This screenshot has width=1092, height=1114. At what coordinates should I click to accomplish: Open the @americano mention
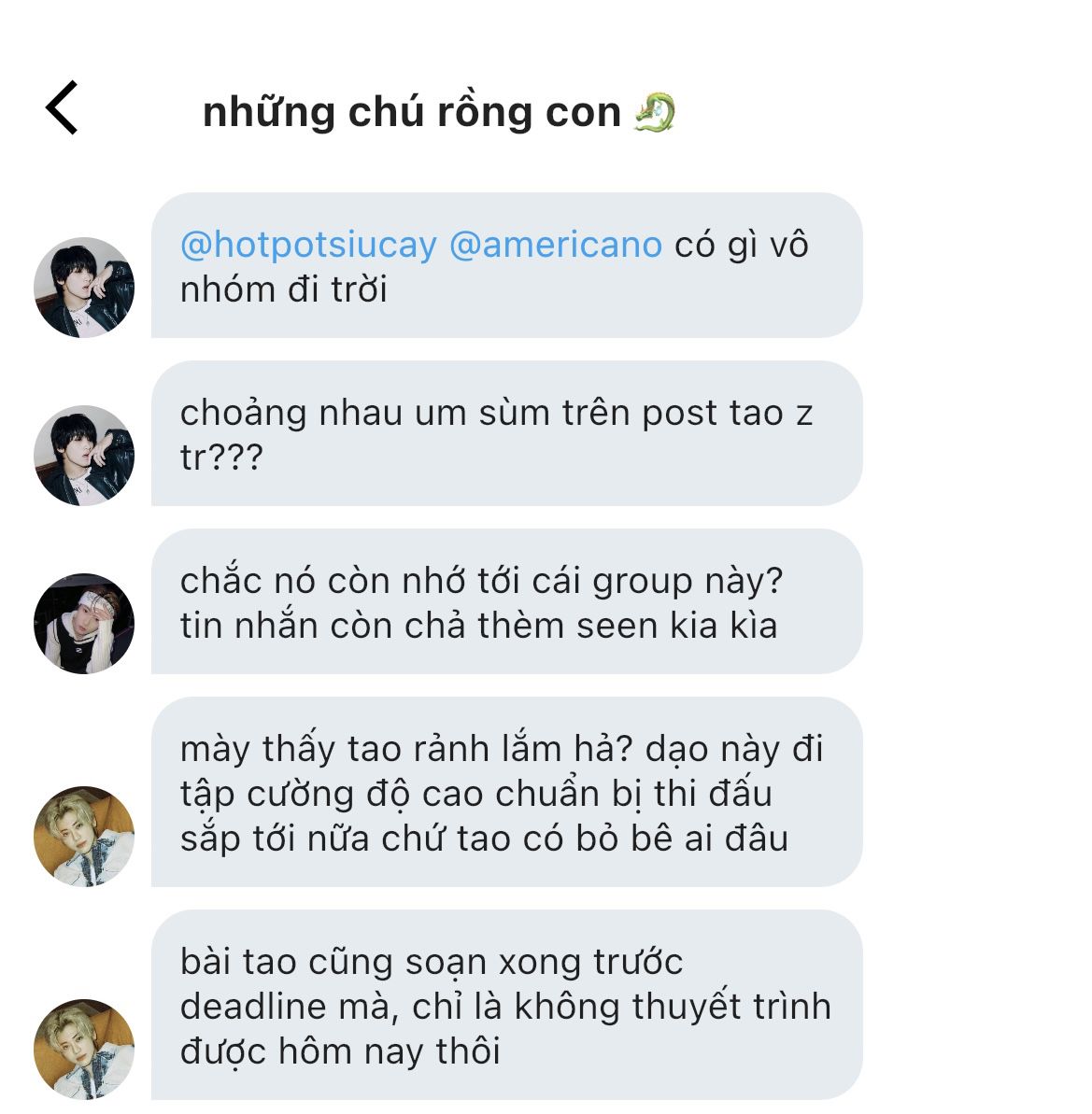[555, 245]
